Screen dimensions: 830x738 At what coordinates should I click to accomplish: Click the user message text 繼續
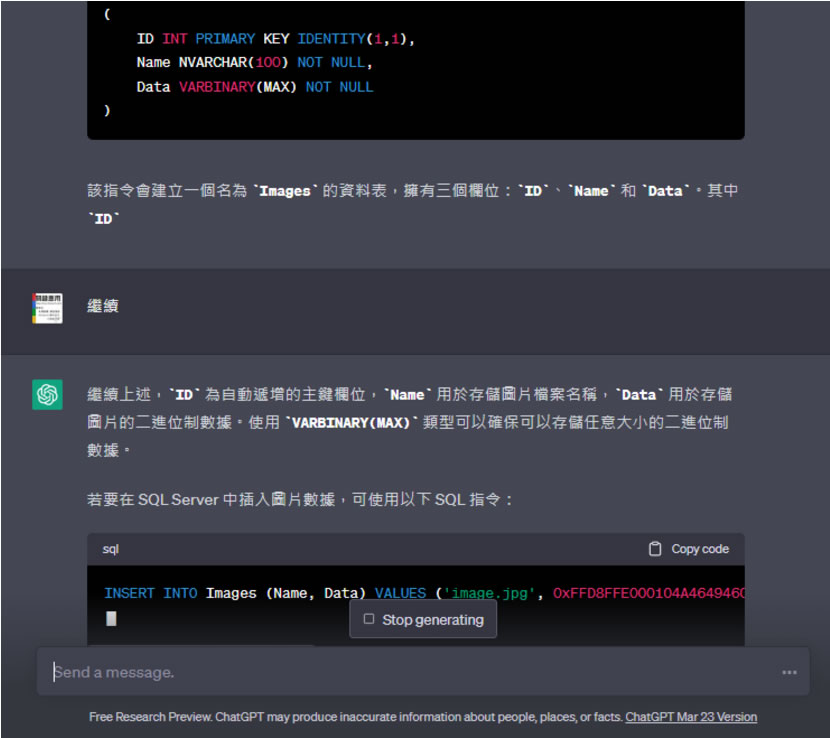103,307
